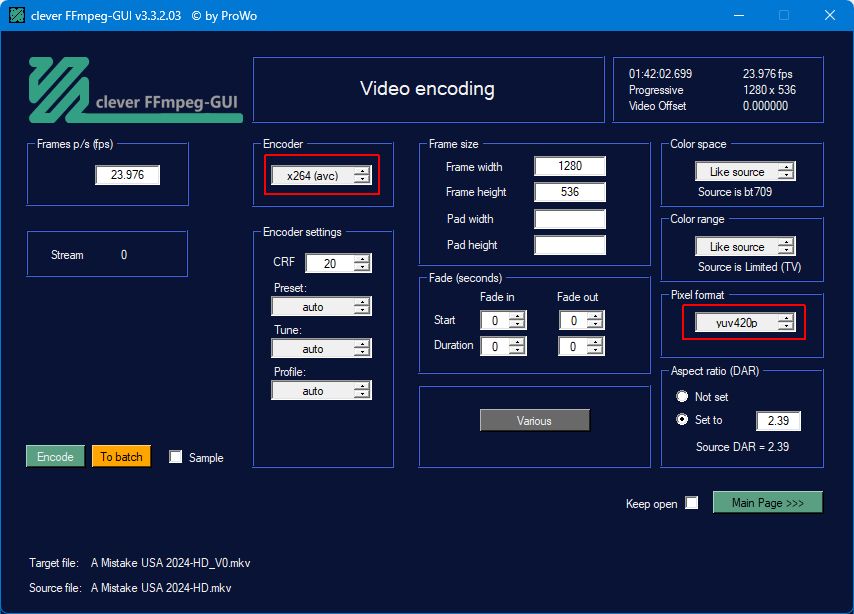854x614 pixels.
Task: Click the Frames p/s 23.976 input field
Action: [127, 175]
